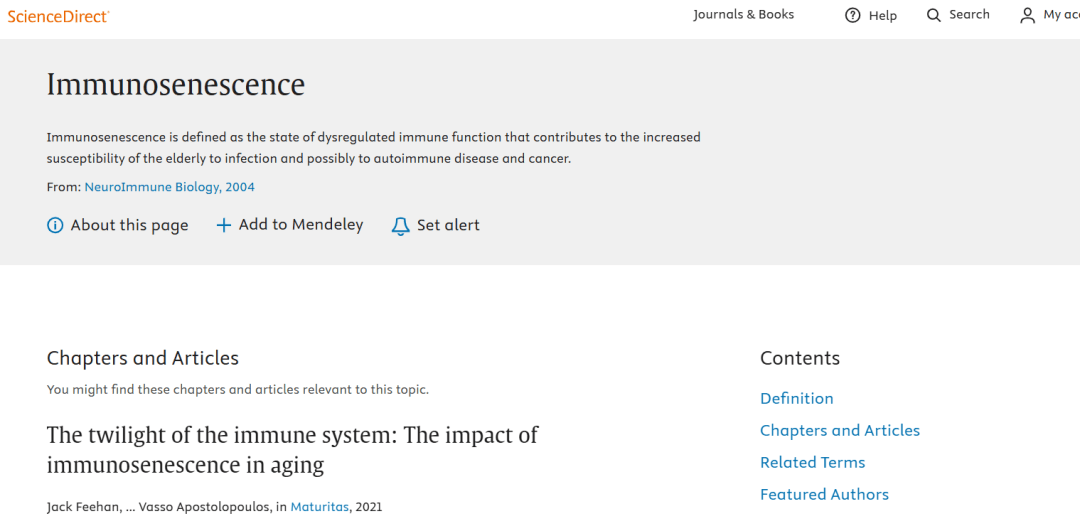Screen dimensions: 1080x526
Task: Click the ScienceDirect logo
Action: point(58,16)
